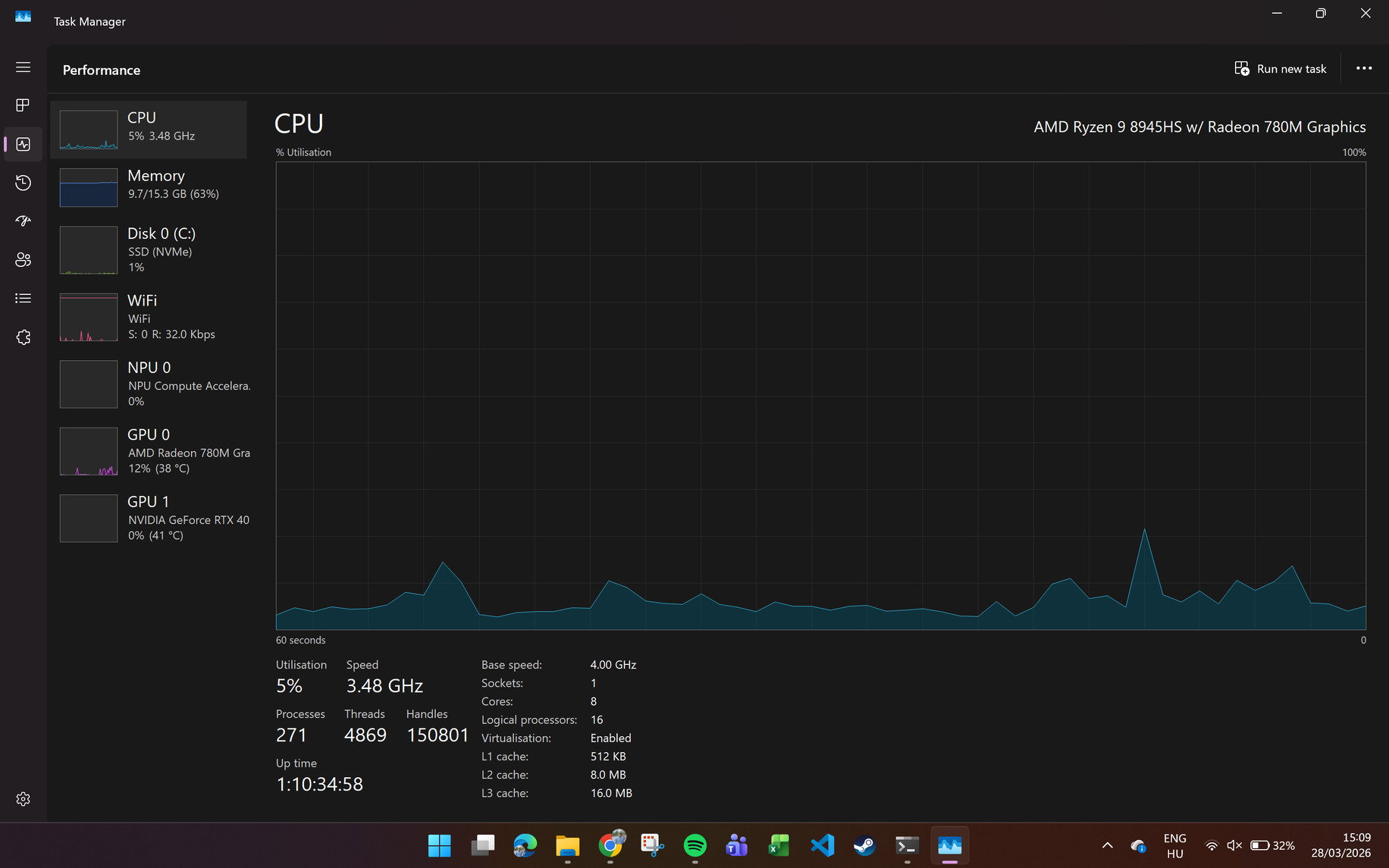Select Disk 0 (C:) performance entry
This screenshot has height=868, width=1389.
(x=149, y=250)
